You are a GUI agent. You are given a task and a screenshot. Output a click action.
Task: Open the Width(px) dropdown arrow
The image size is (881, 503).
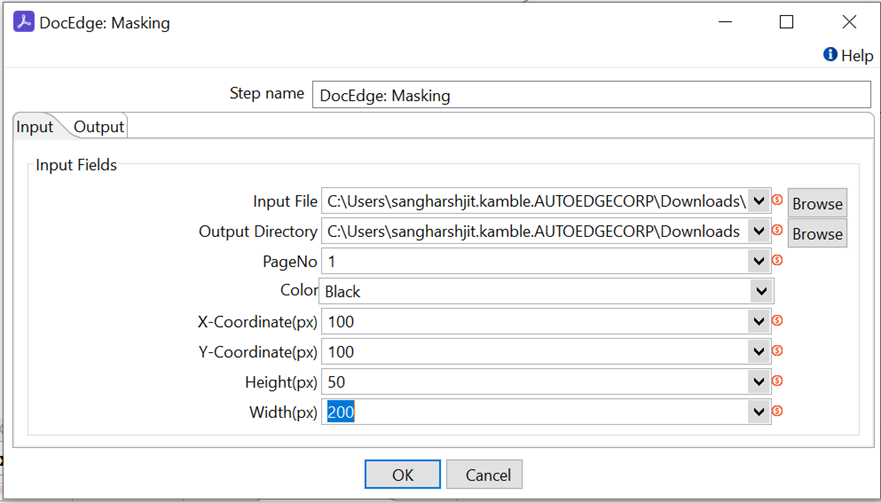click(x=759, y=412)
